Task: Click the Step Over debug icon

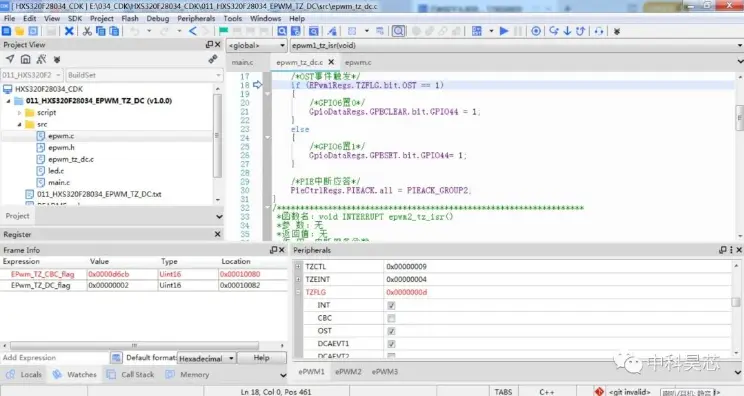Action: [554, 31]
